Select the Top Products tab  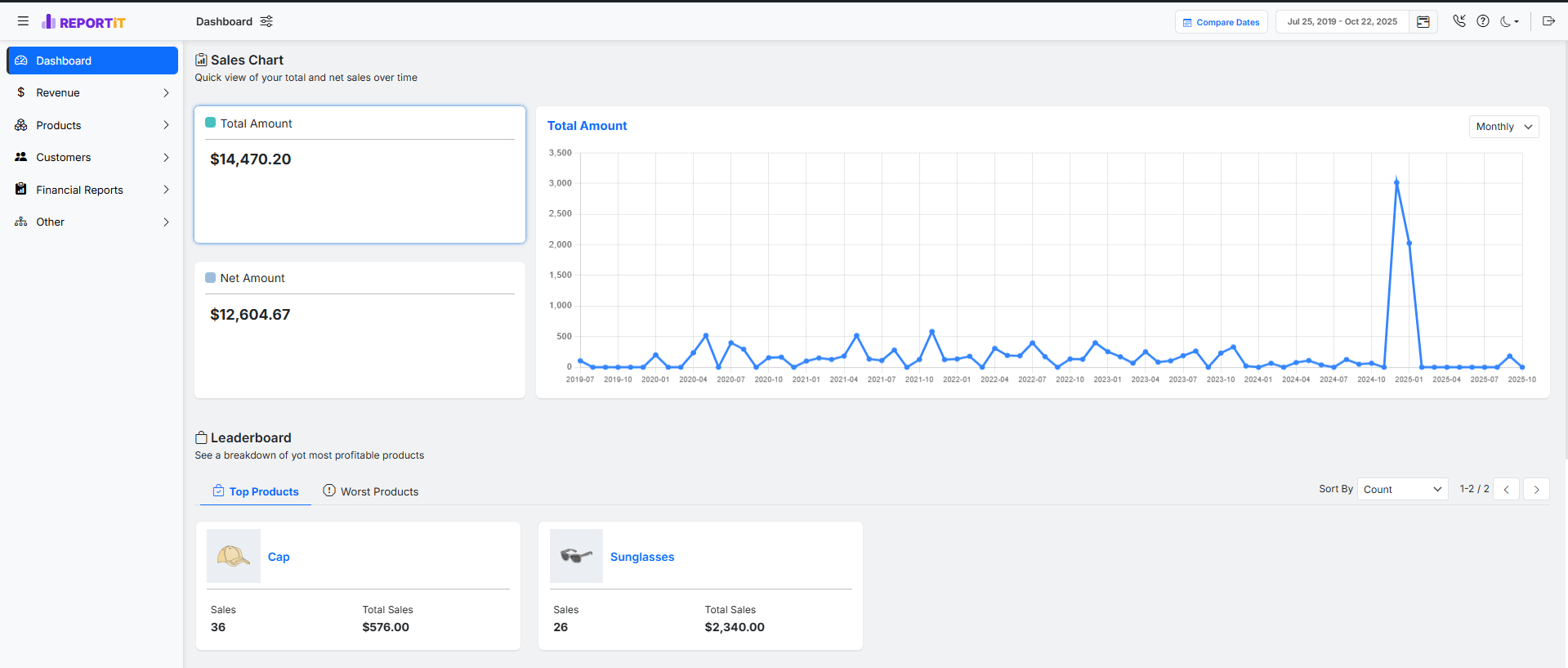coord(256,491)
